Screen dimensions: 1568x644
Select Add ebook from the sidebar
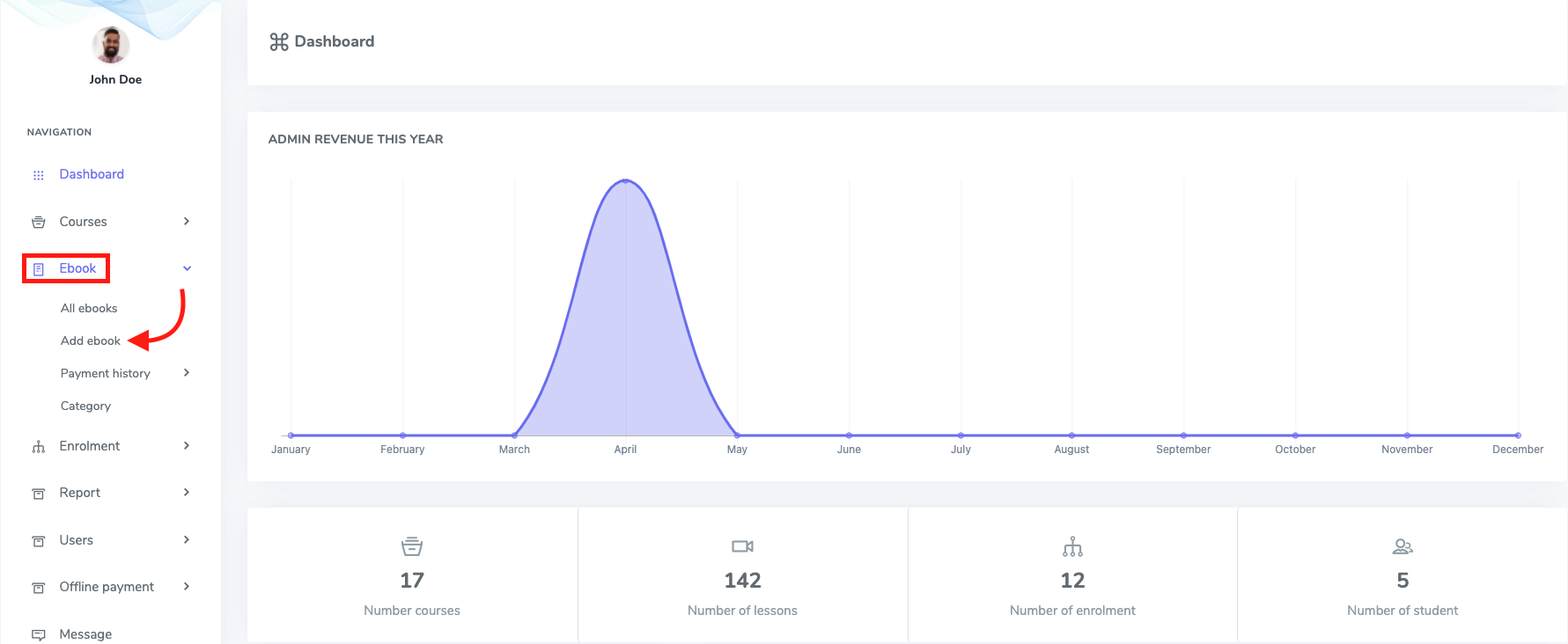point(90,341)
